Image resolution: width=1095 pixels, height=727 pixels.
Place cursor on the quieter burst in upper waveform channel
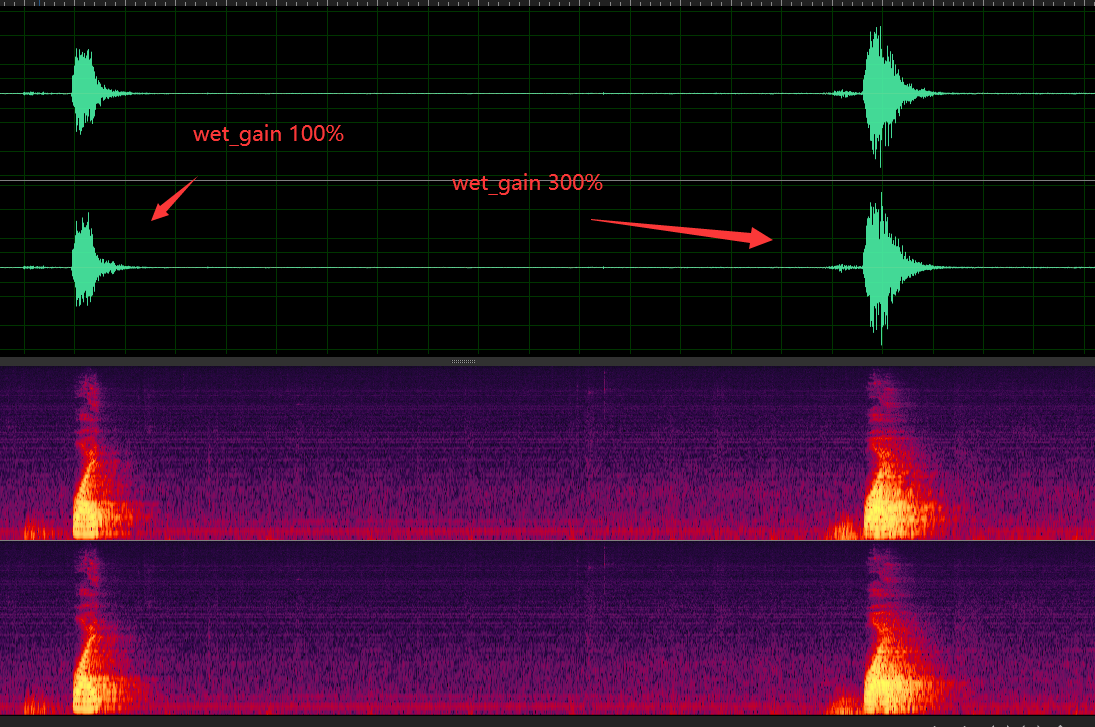coord(84,91)
